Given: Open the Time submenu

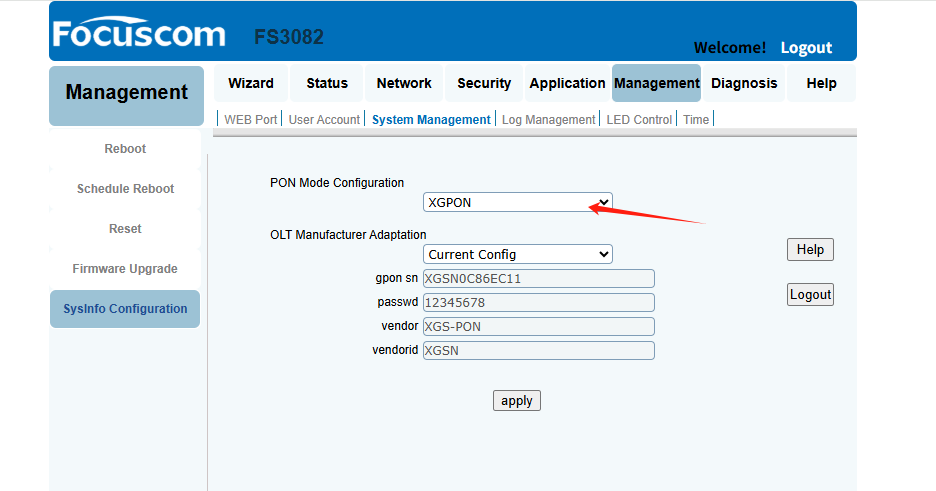Looking at the screenshot, I should coord(696,119).
